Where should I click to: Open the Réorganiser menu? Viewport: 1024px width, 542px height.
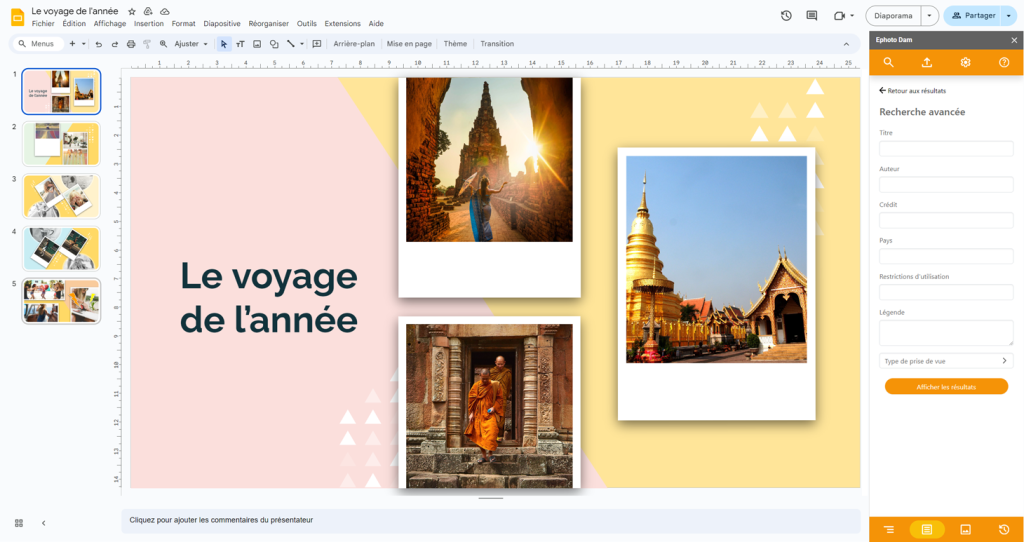pos(268,24)
